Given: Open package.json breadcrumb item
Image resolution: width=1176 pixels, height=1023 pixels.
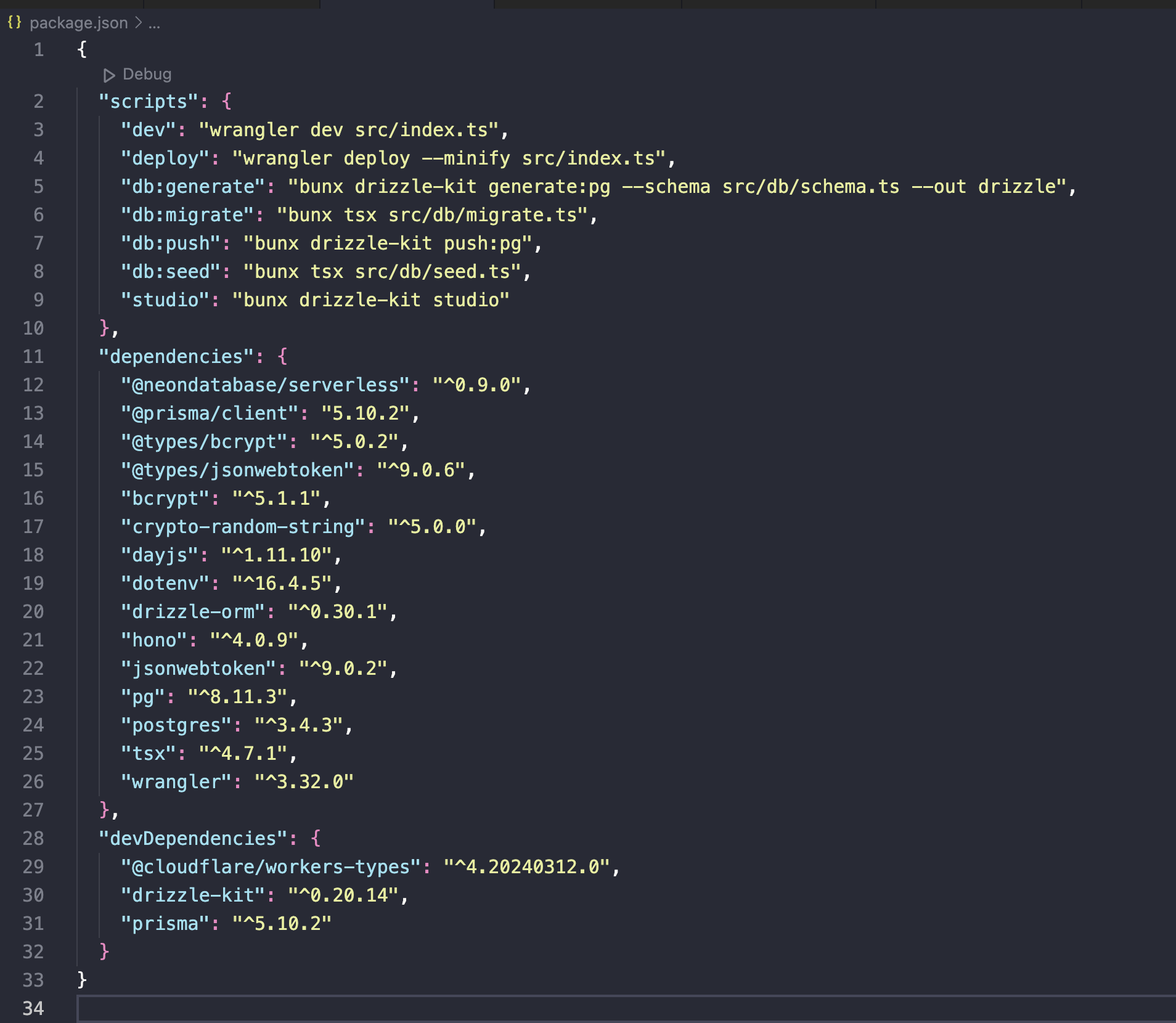Looking at the screenshot, I should 78,23.
